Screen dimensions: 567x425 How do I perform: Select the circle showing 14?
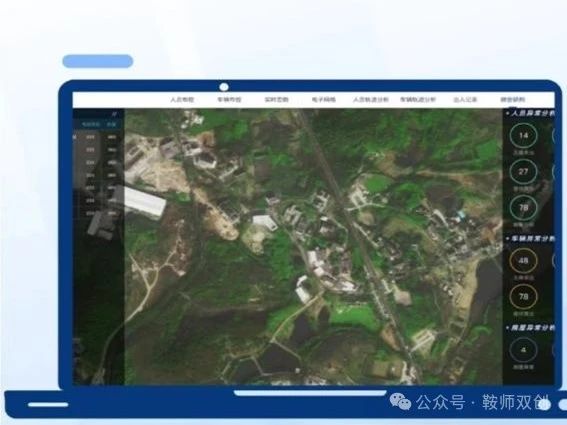point(523,136)
